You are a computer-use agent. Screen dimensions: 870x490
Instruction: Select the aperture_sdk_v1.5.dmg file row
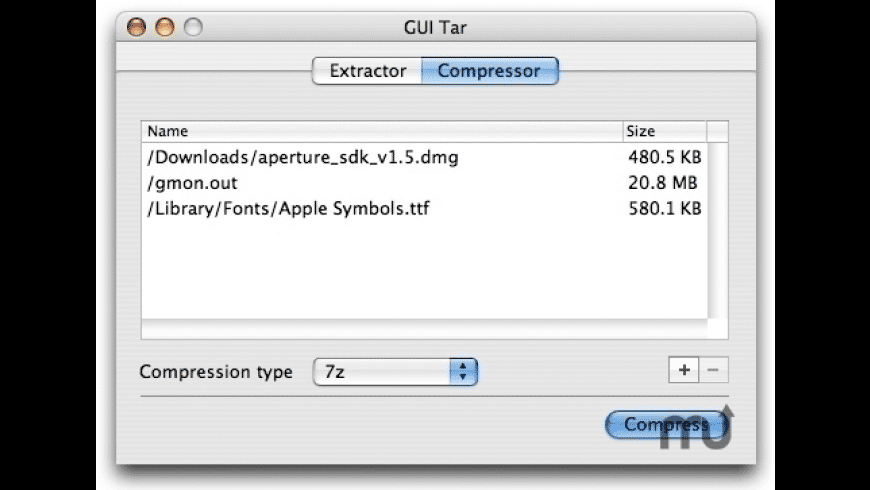point(304,158)
